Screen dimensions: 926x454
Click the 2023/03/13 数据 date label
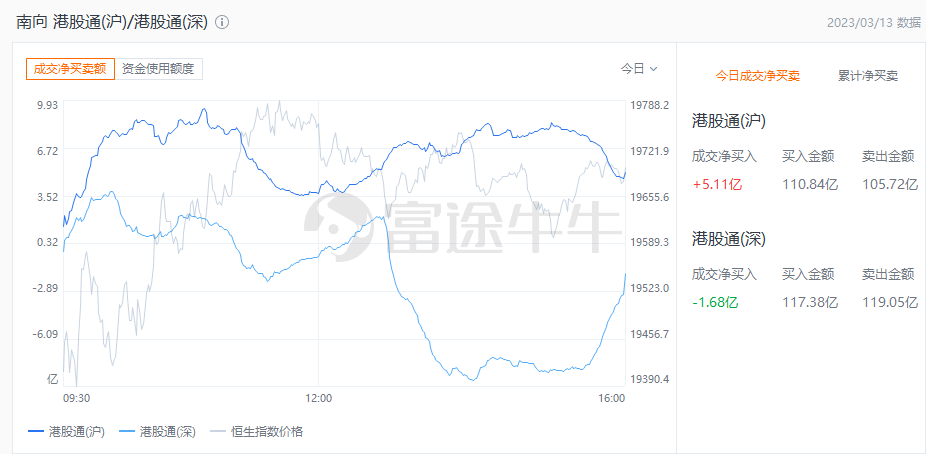click(874, 22)
